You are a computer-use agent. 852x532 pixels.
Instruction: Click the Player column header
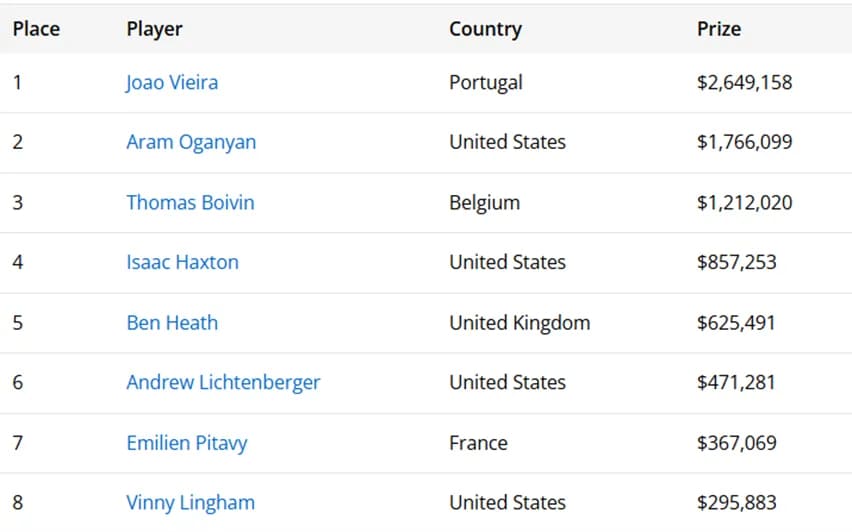[154, 29]
